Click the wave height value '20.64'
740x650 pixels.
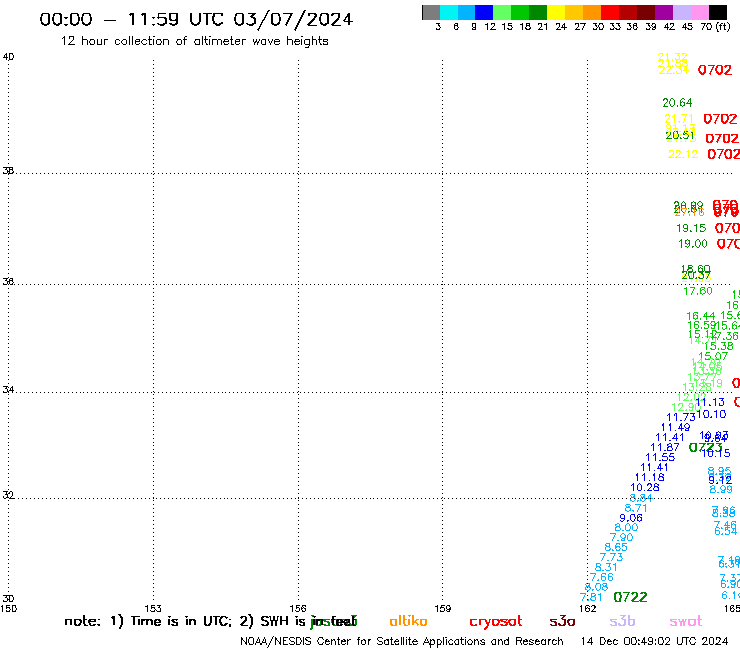(x=677, y=102)
